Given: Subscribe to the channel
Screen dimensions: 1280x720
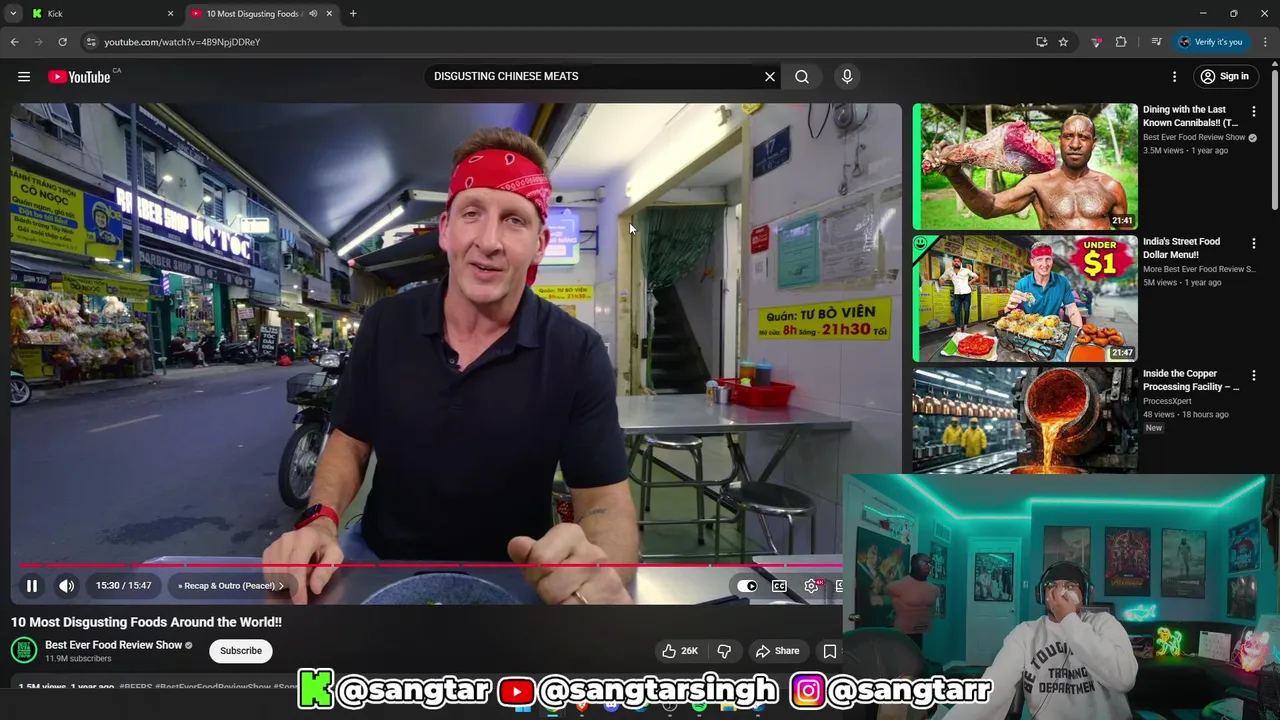Looking at the screenshot, I should (241, 651).
